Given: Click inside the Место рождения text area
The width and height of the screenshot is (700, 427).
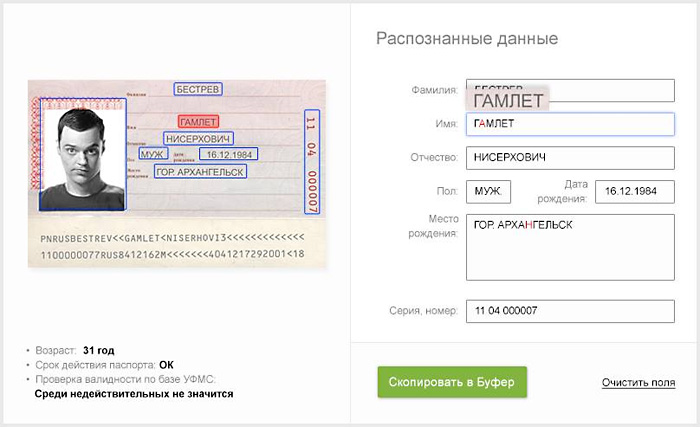Looking at the screenshot, I should click(570, 247).
